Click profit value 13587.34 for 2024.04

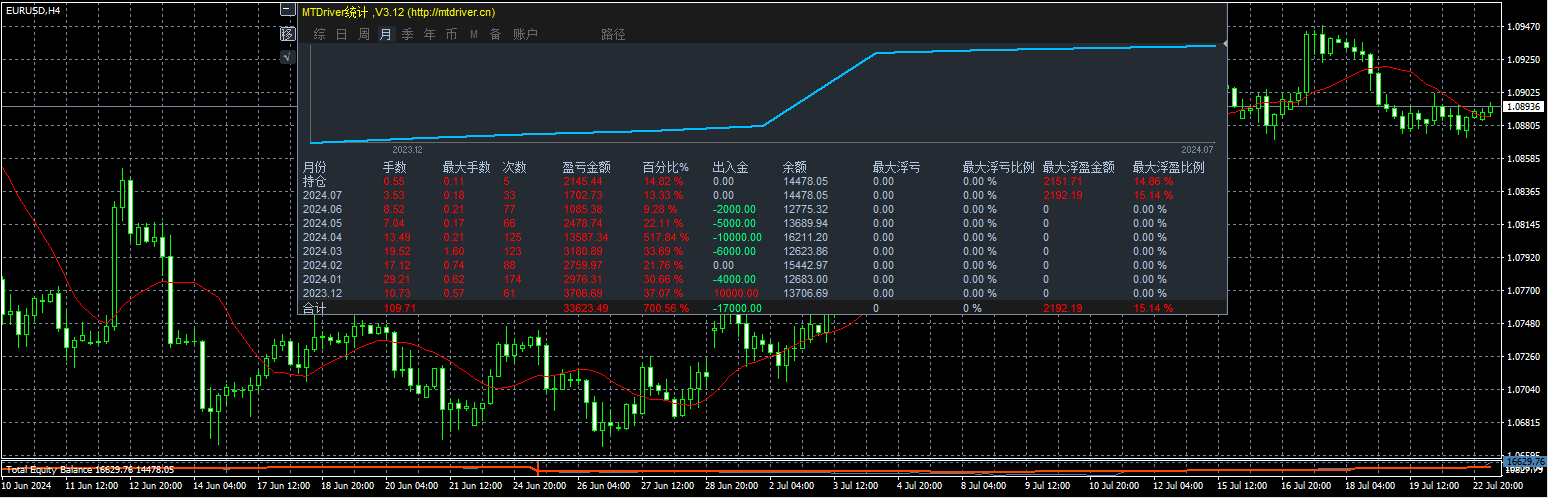tap(584, 238)
